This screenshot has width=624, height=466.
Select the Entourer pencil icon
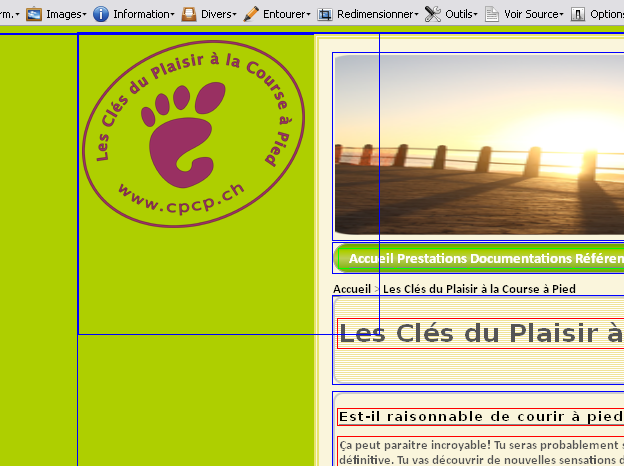pos(251,14)
